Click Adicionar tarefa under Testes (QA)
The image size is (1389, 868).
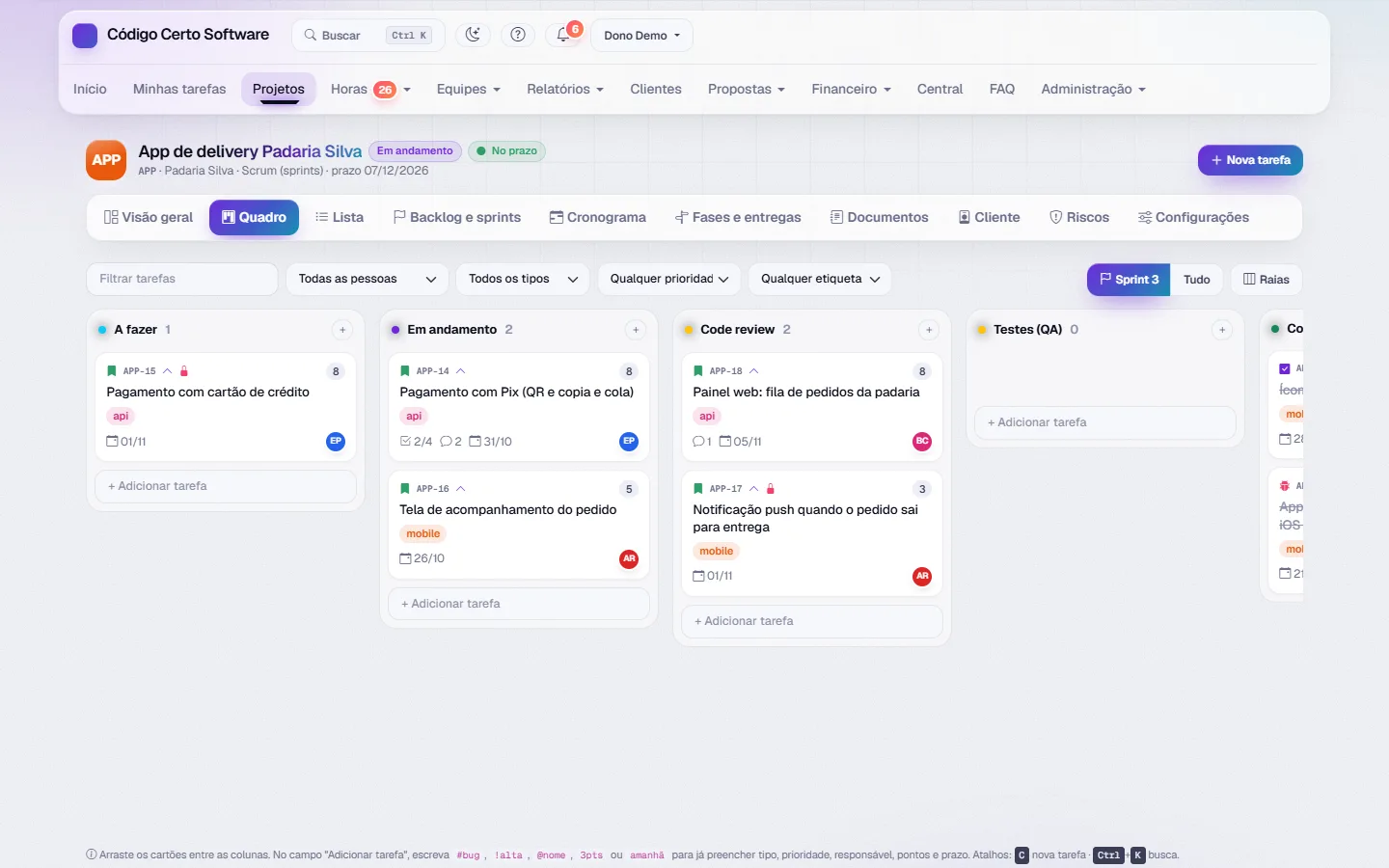click(1105, 422)
